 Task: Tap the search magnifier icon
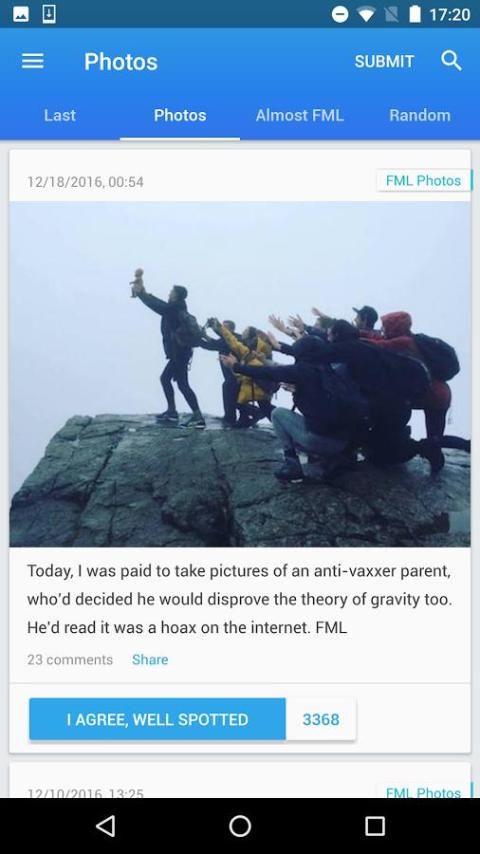coord(451,61)
